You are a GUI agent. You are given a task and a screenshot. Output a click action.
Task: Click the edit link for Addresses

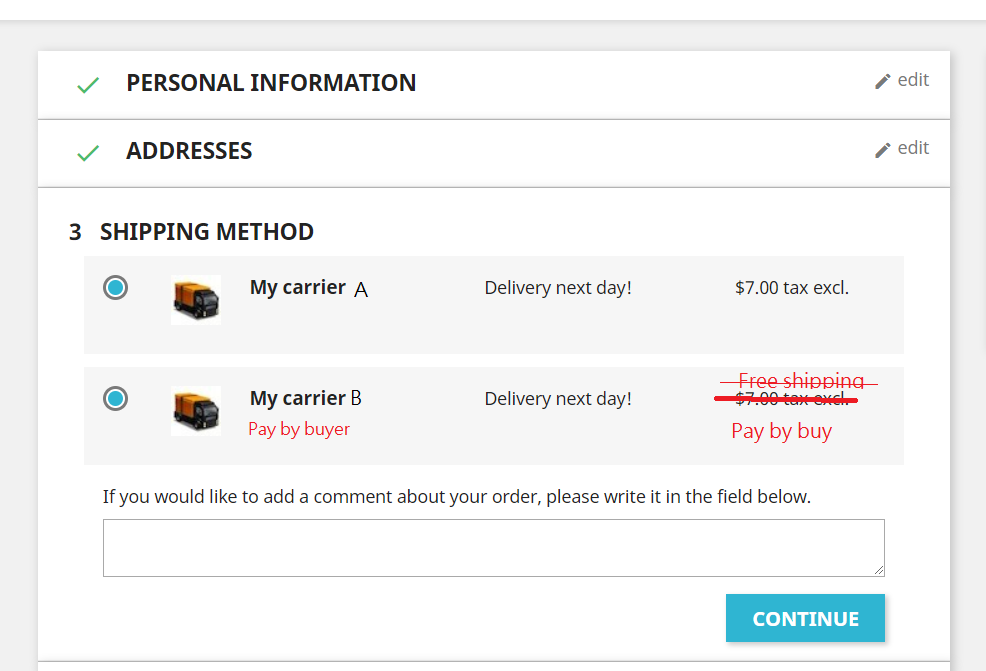pos(913,148)
